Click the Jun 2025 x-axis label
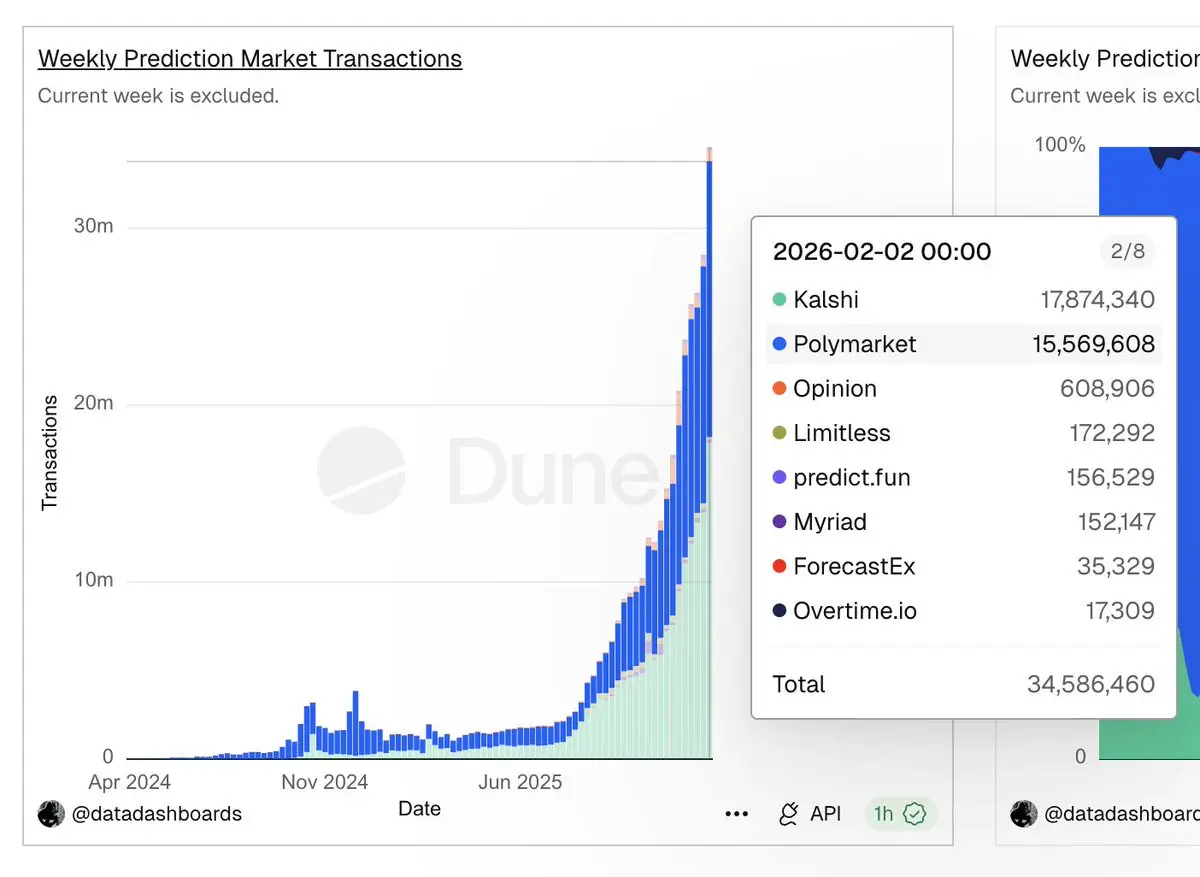The image size is (1200, 877). point(520,782)
